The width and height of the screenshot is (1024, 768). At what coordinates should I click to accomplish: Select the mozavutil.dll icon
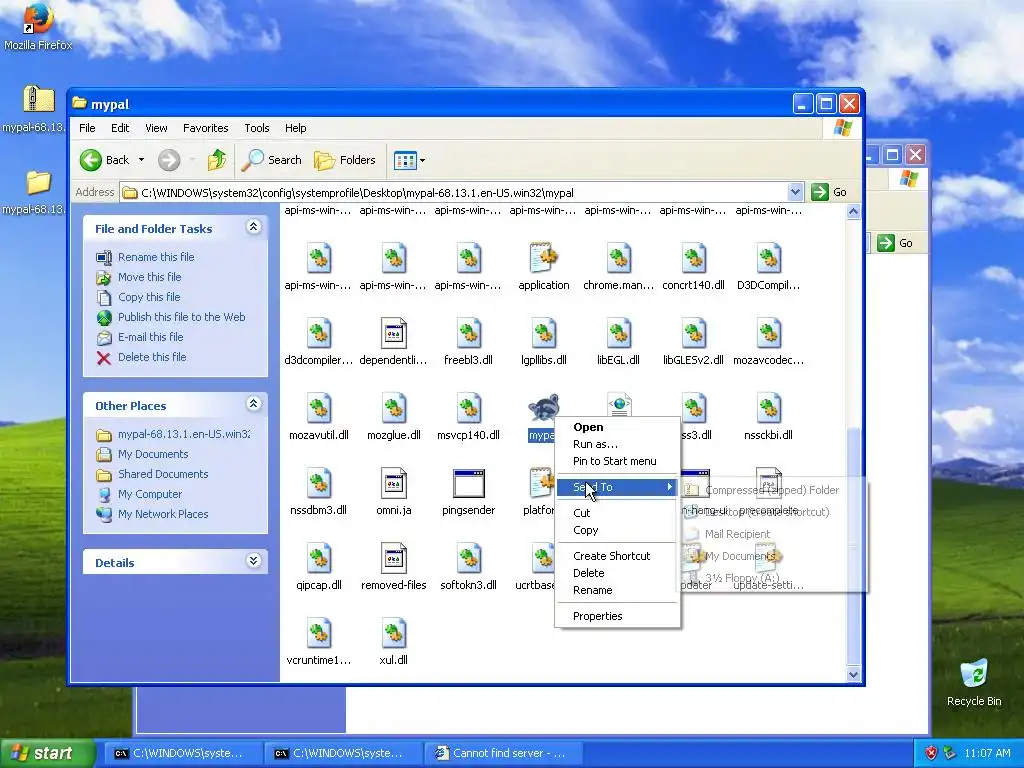pos(319,408)
